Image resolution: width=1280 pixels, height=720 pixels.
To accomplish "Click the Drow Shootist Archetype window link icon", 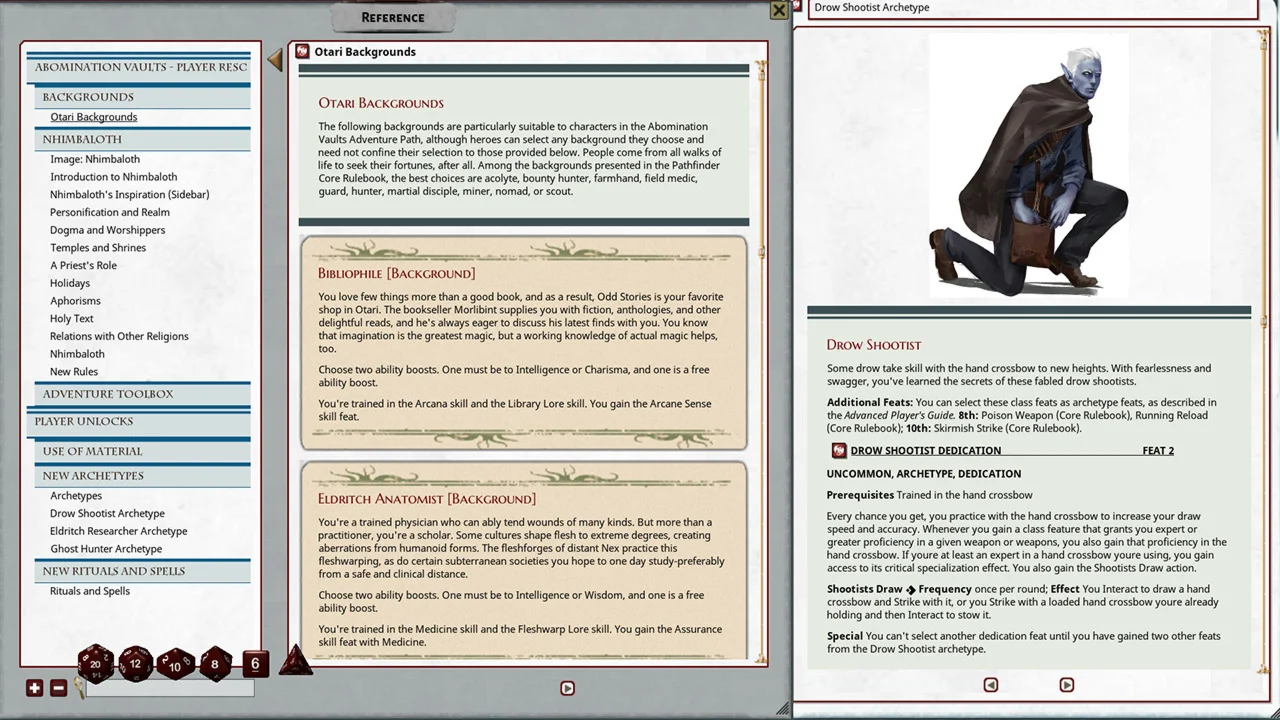I will click(x=799, y=7).
